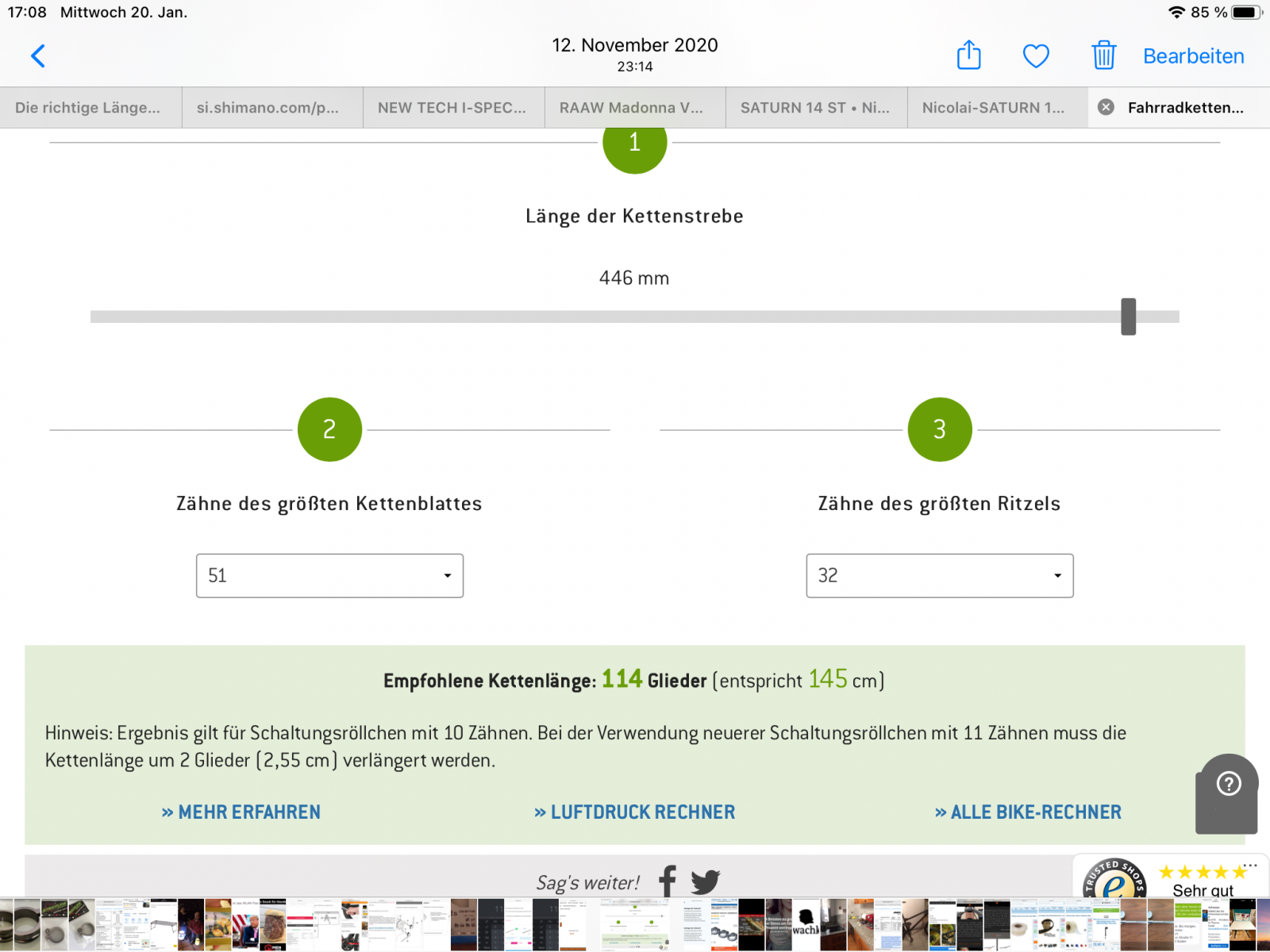Click the Twitter bird icon

pyautogui.click(x=705, y=881)
